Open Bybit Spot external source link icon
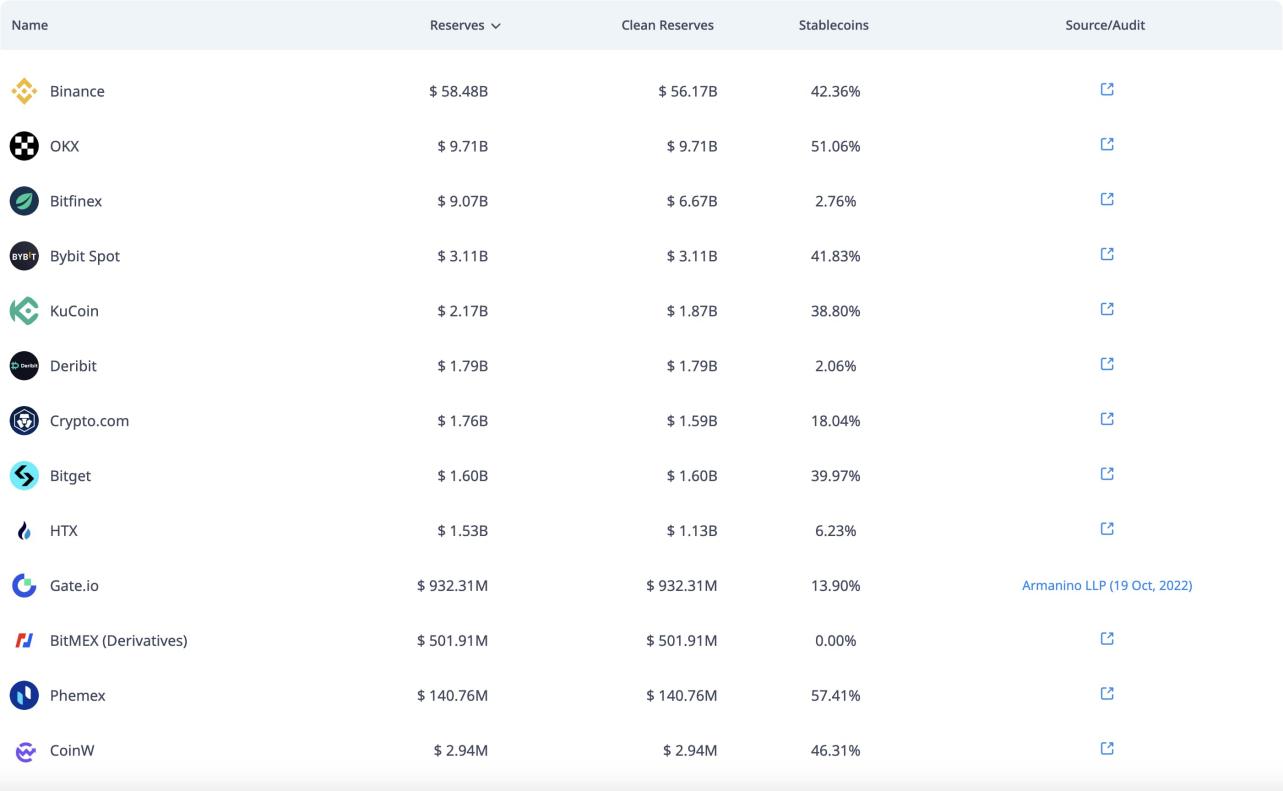This screenshot has width=1283, height=791. 1106,255
